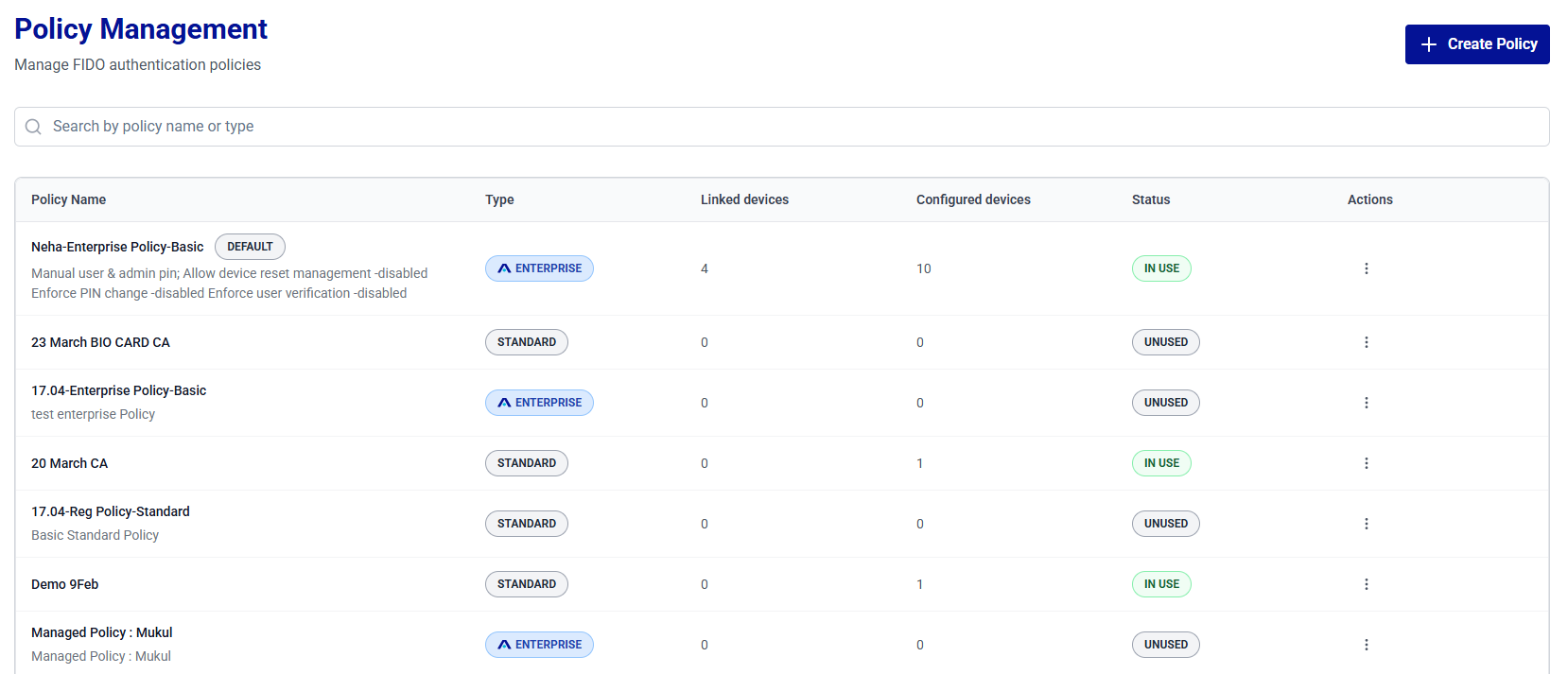Click the DEFAULT badge on Neha-Enterprise policy

click(250, 247)
